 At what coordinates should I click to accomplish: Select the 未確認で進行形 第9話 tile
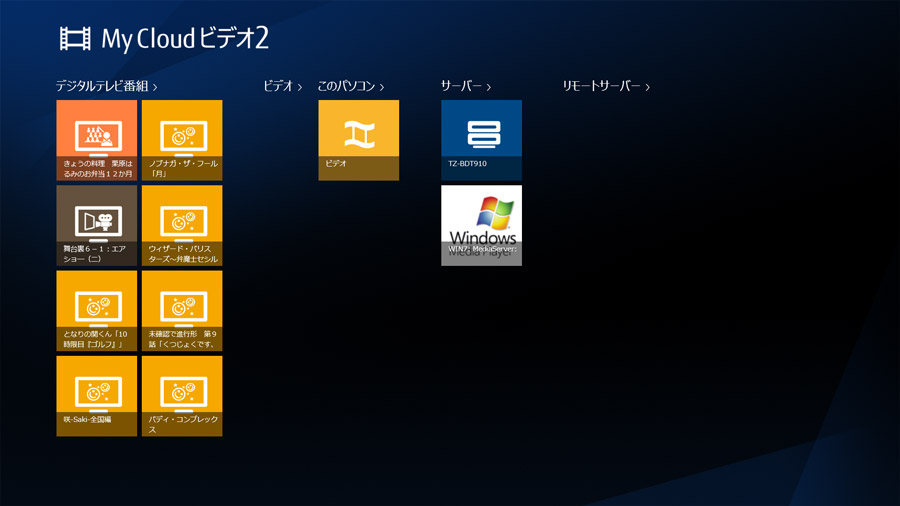[x=182, y=311]
